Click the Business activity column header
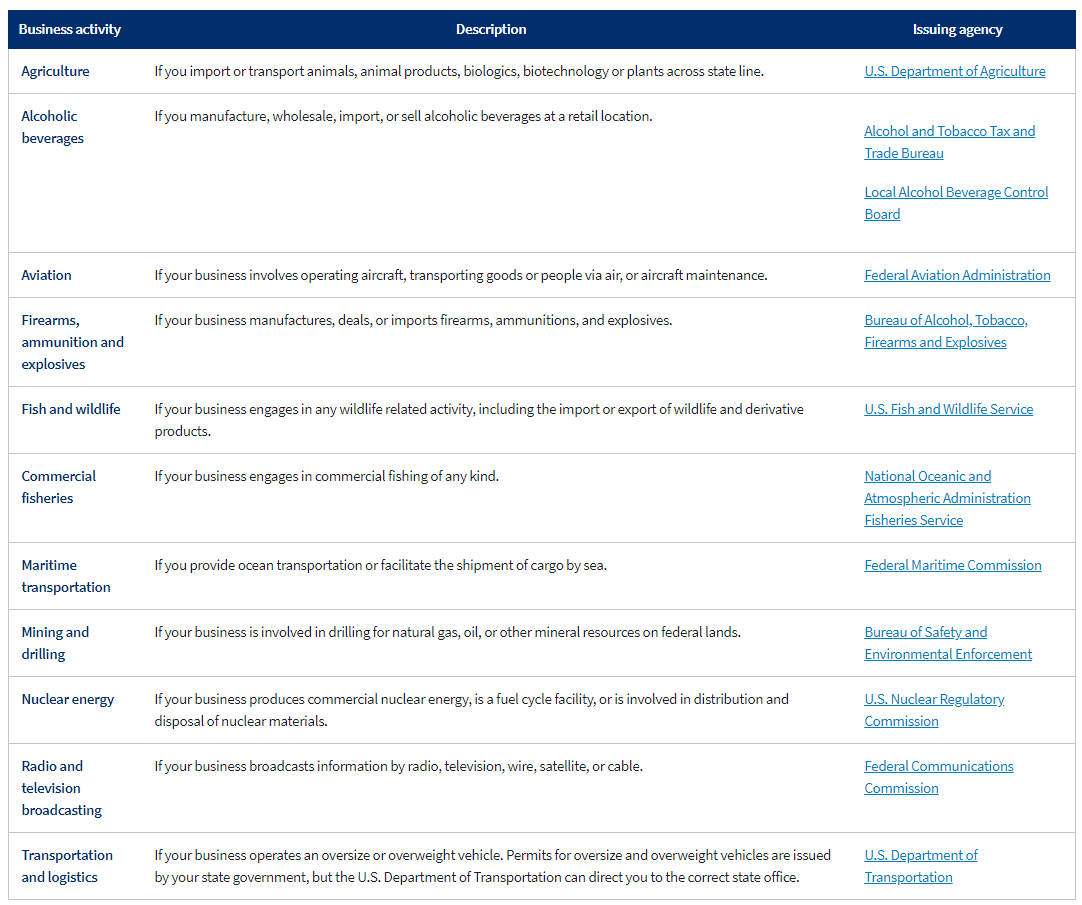Viewport: 1082px width, 905px height. tap(70, 29)
